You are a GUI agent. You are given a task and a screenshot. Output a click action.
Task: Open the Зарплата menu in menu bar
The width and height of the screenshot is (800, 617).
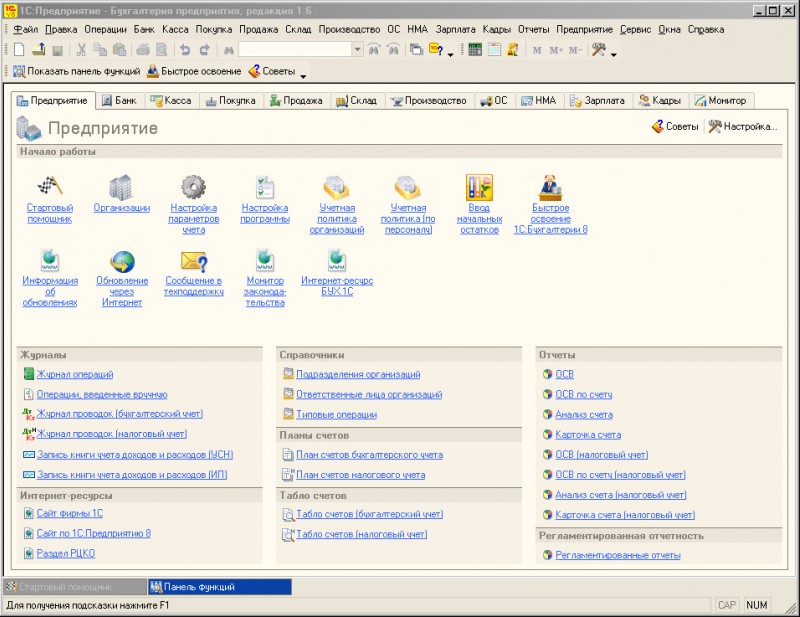tap(455, 29)
